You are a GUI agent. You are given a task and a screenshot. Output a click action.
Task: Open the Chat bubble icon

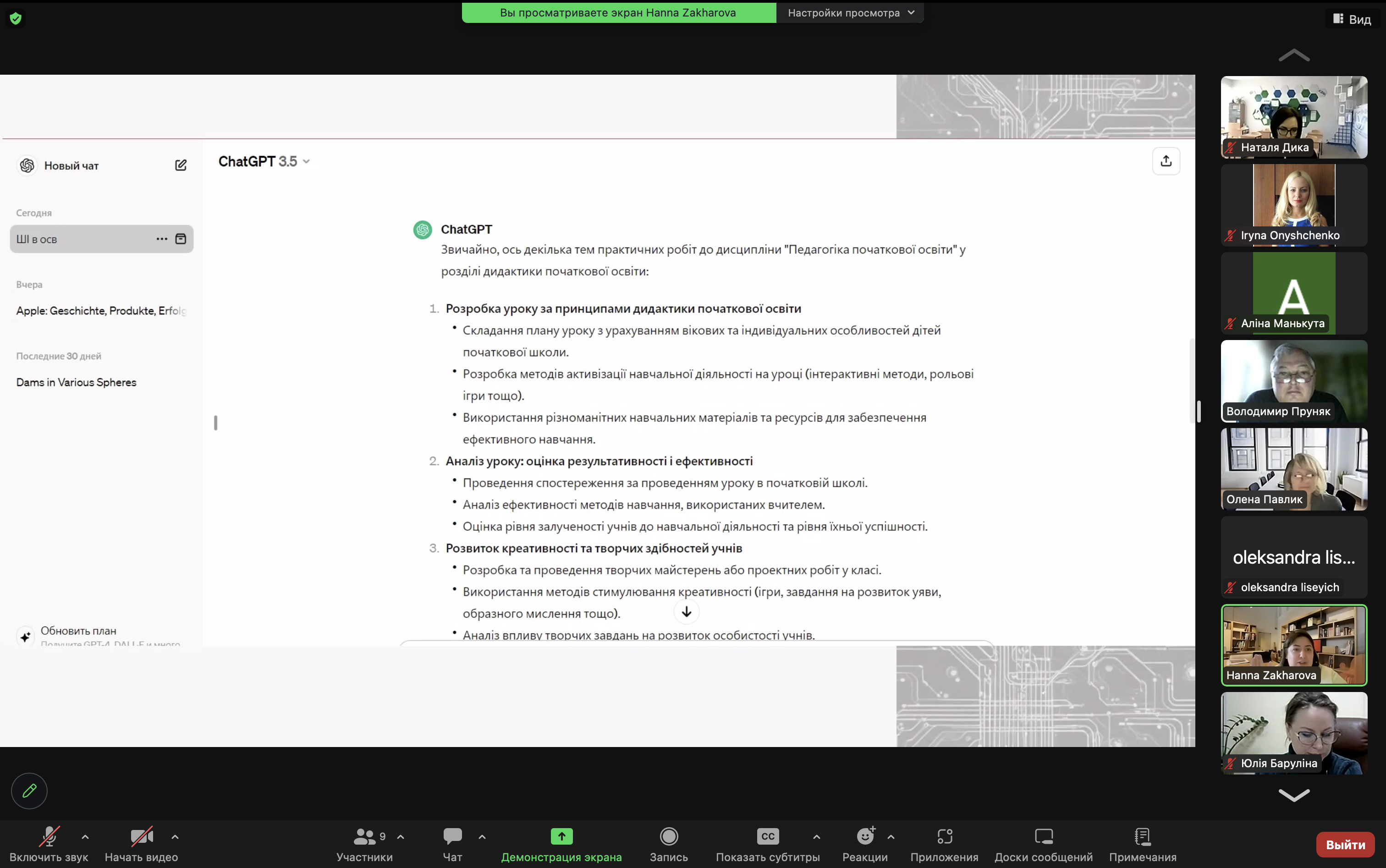452,836
